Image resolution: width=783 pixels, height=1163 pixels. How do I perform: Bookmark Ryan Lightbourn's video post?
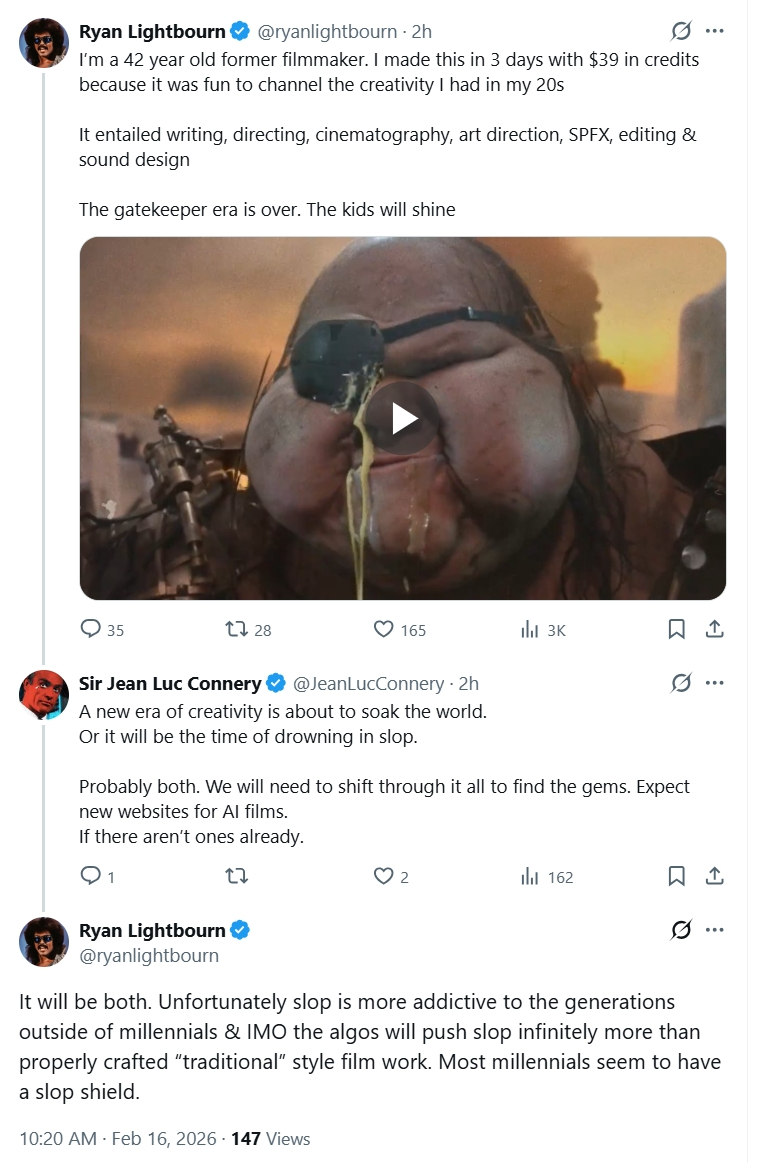(x=676, y=629)
